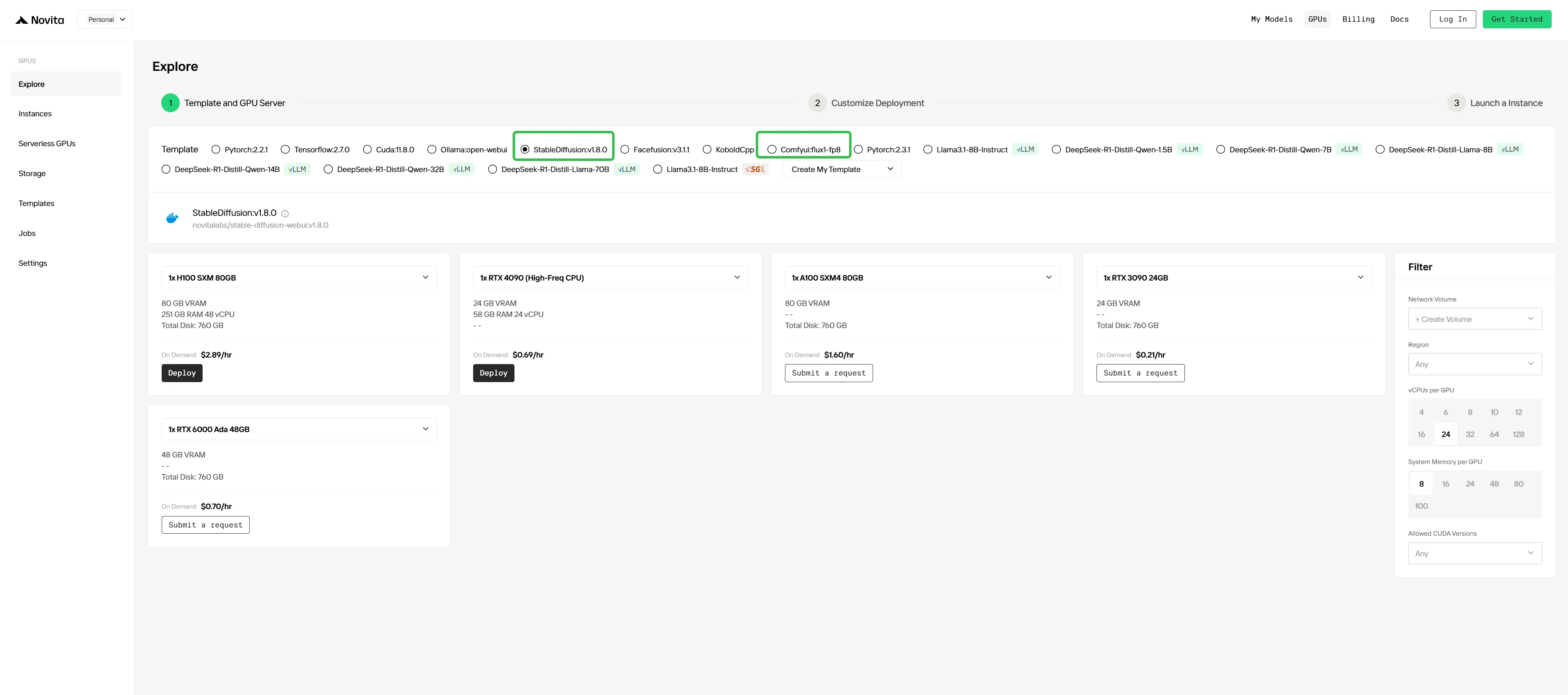The width and height of the screenshot is (1568, 695).
Task: Expand the 1x H100 SXM 80GB selector
Action: click(299, 278)
